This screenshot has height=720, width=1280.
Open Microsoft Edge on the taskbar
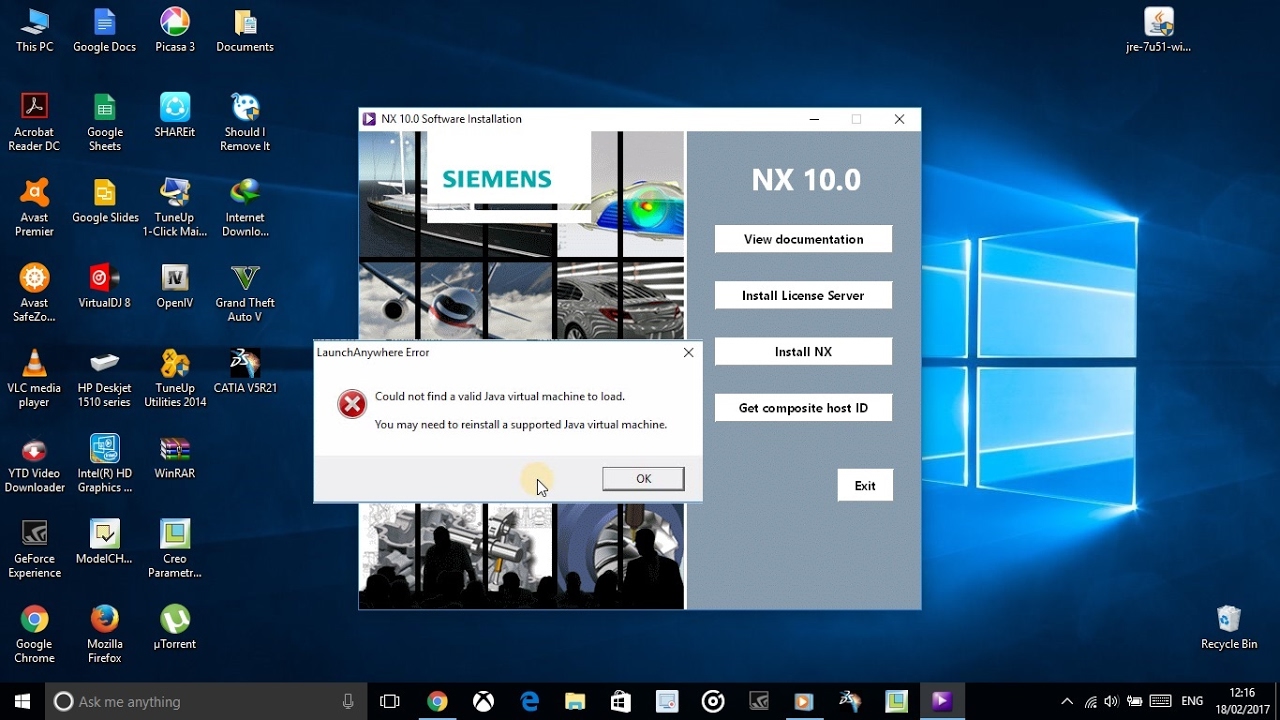[x=529, y=702]
